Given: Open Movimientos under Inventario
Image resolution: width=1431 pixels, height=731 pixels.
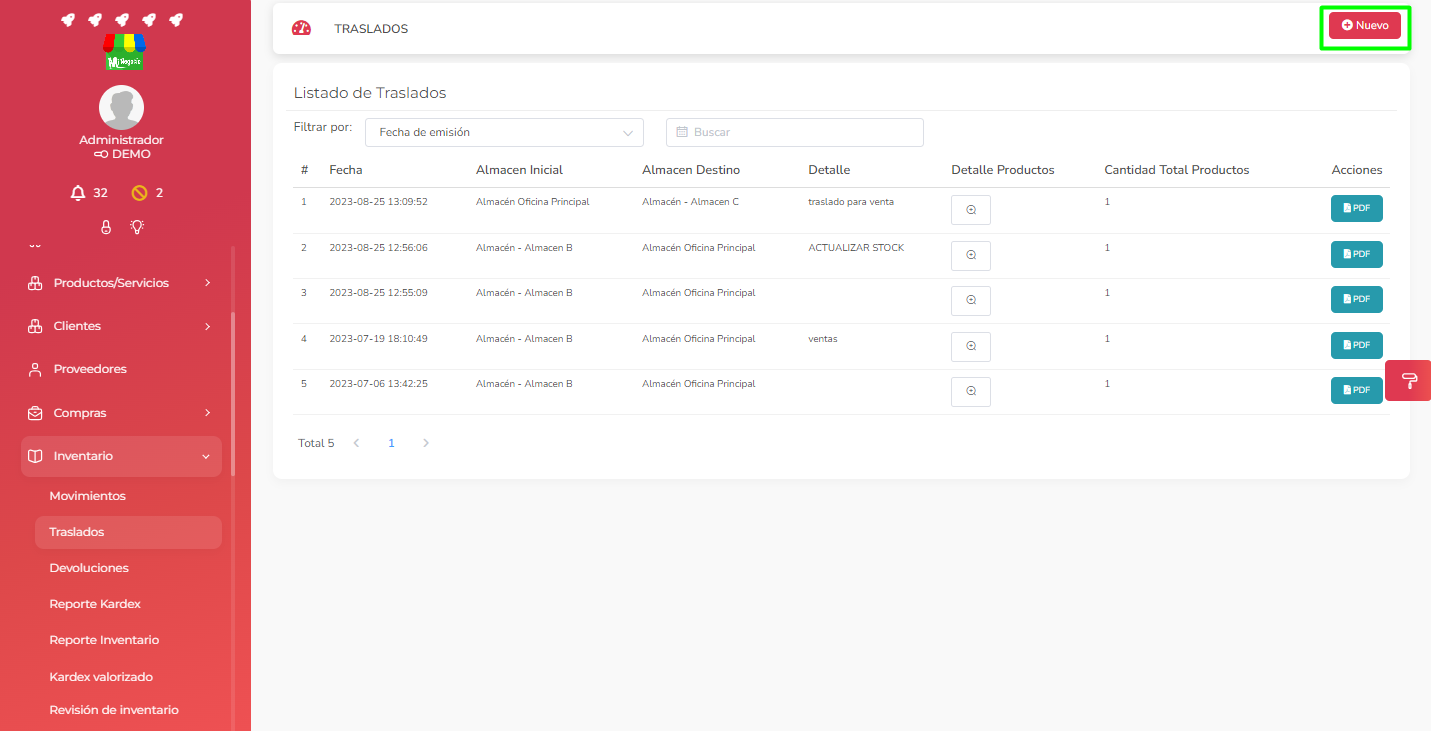Looking at the screenshot, I should pos(87,496).
